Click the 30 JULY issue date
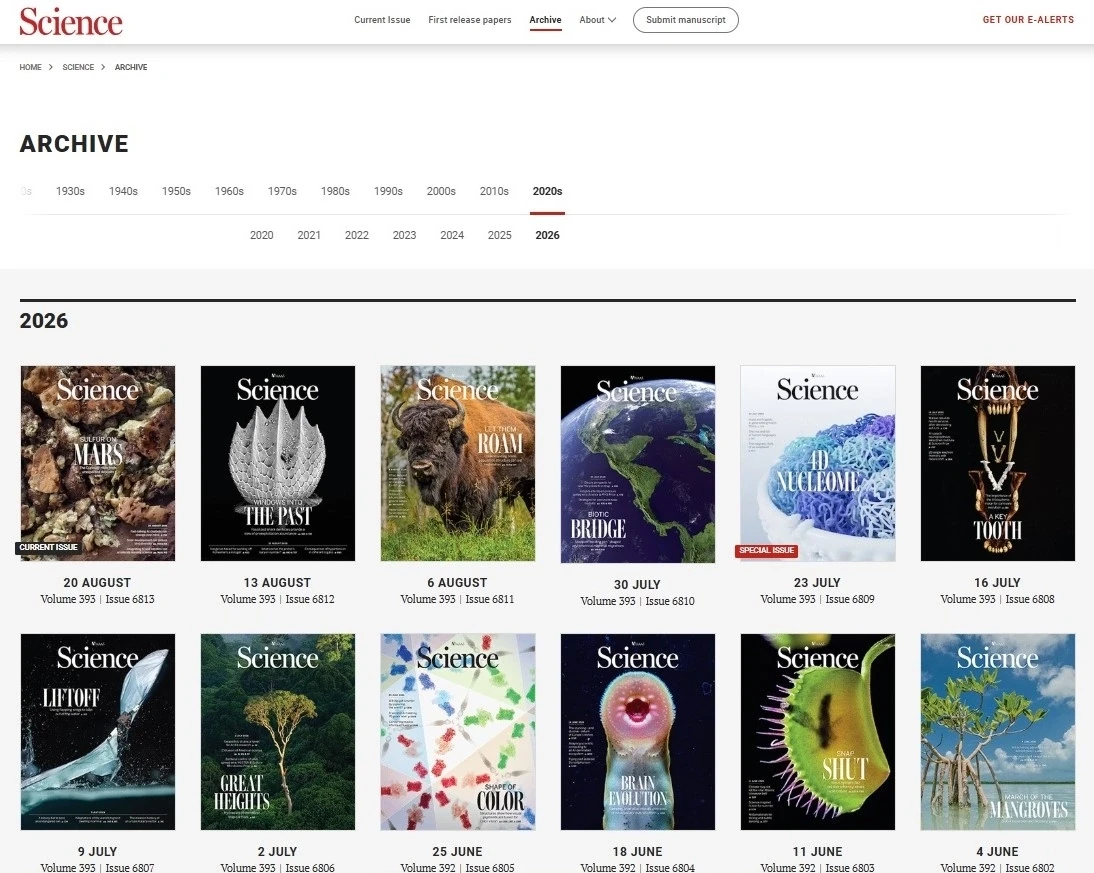Screen dimensions: 1094x873 point(637,585)
